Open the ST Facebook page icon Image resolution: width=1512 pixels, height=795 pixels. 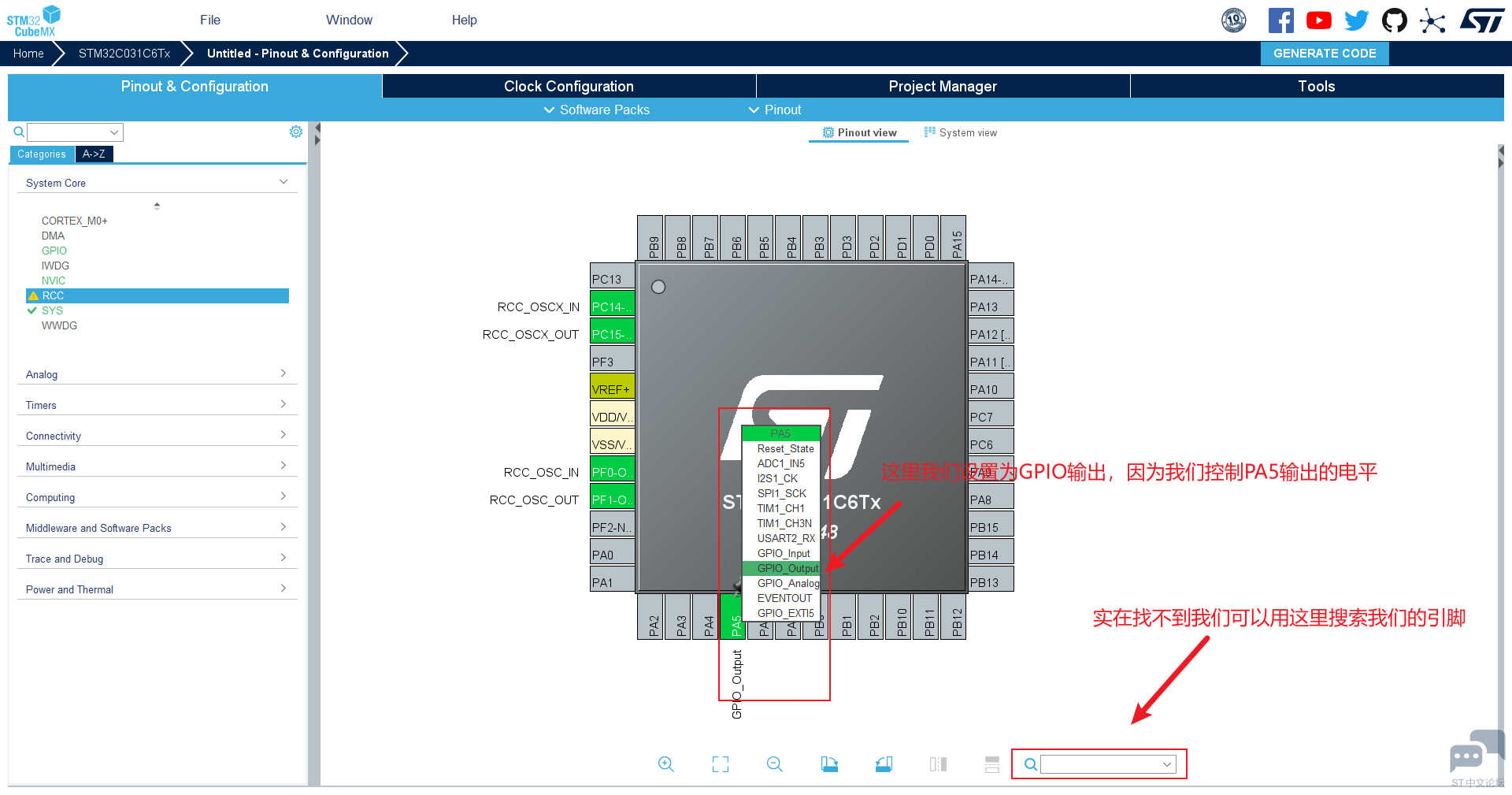[x=1281, y=20]
